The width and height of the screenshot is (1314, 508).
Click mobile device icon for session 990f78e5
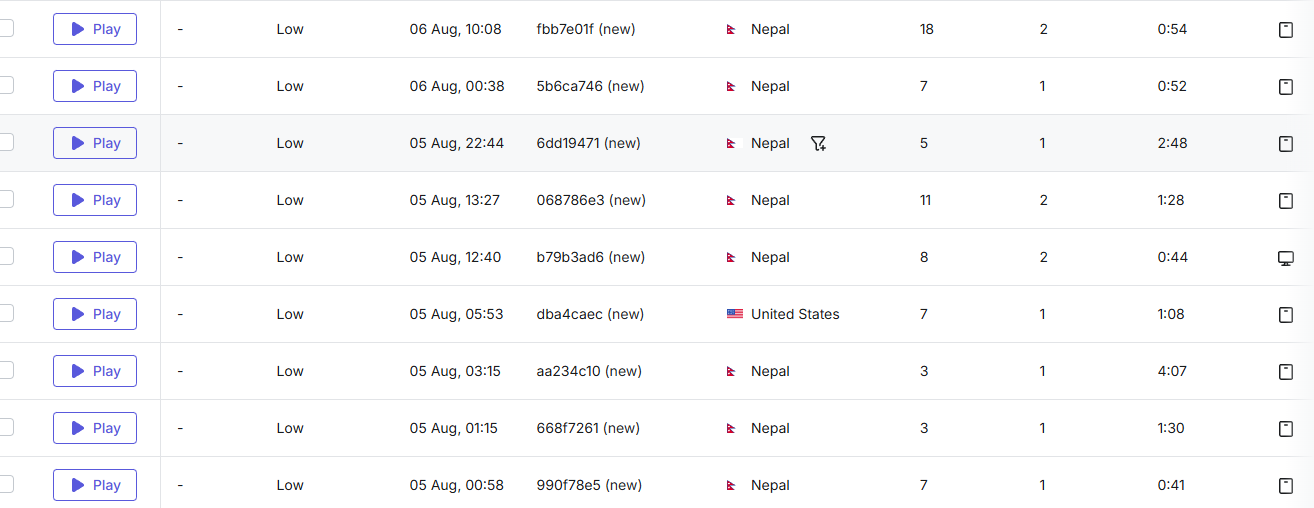[x=1286, y=486]
